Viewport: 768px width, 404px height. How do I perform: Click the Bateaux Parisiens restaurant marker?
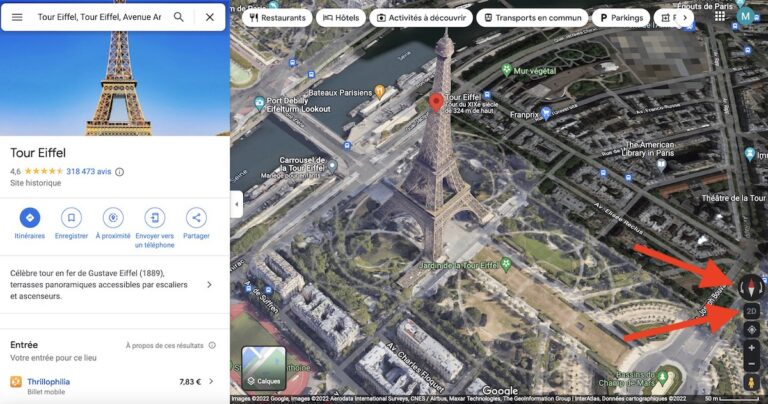point(379,91)
